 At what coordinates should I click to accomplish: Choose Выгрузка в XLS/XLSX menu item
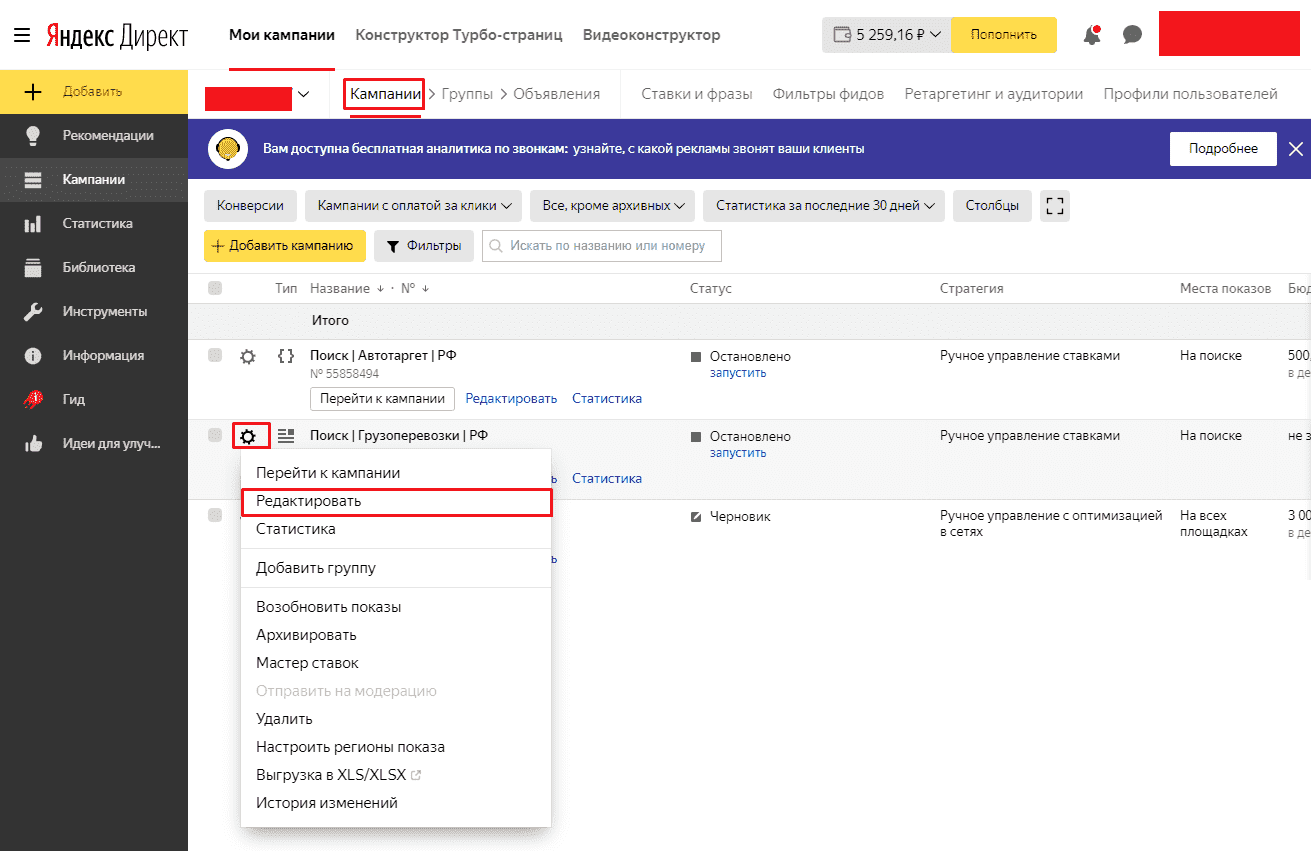point(396,775)
